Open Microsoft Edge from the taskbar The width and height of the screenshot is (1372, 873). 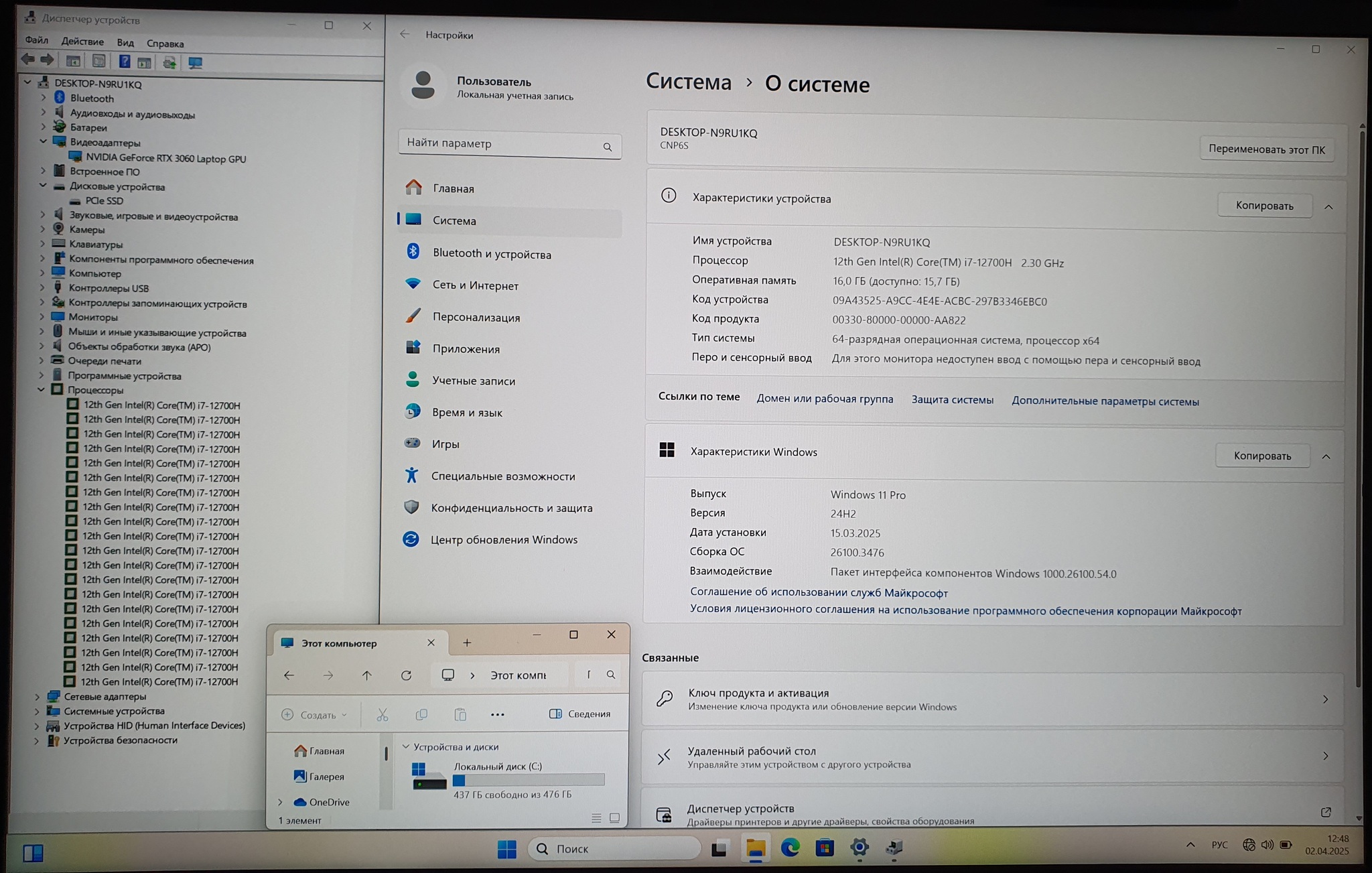click(791, 848)
